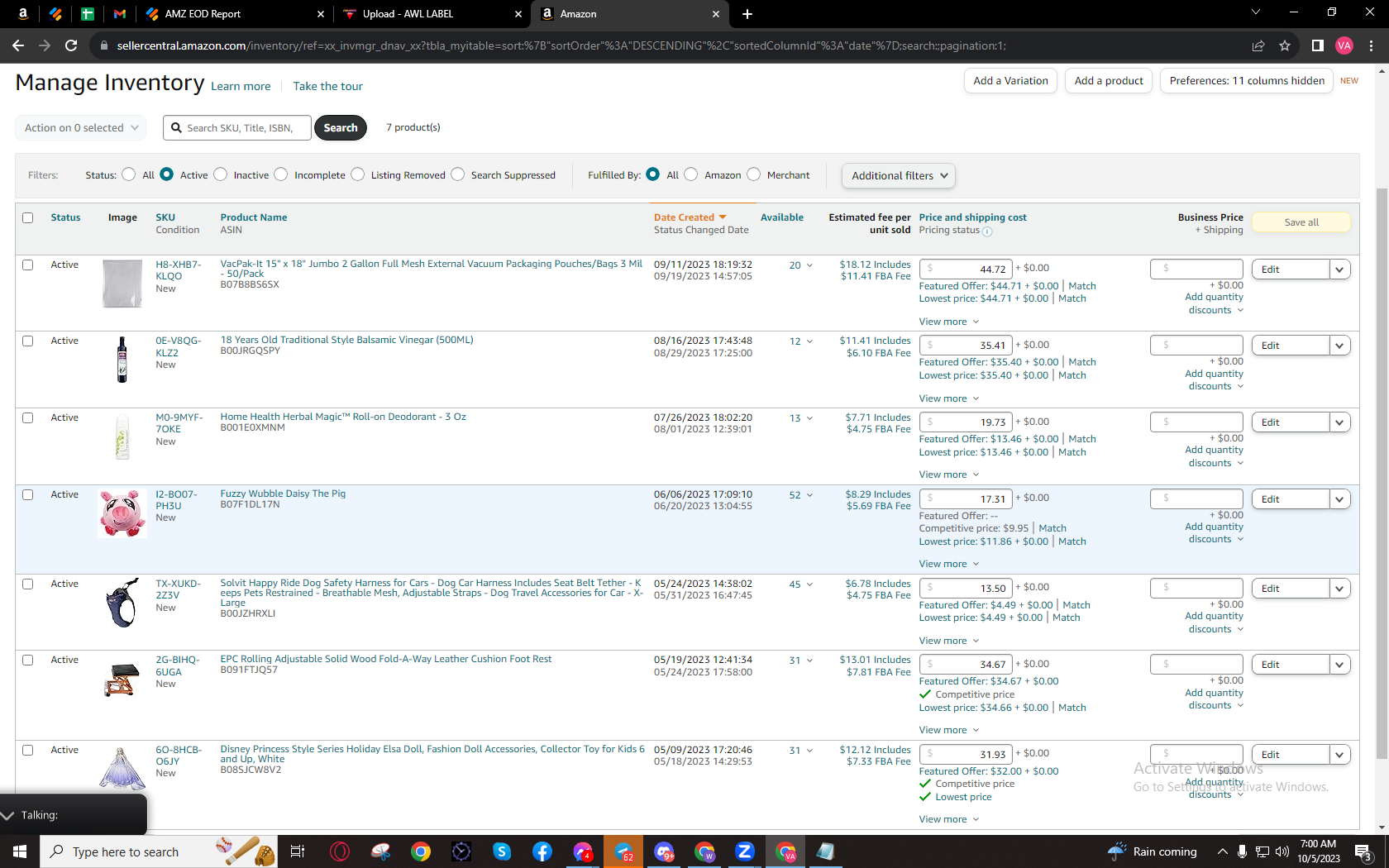Click the volume icon in system tray
This screenshot has width=1389, height=868.
[x=1282, y=851]
